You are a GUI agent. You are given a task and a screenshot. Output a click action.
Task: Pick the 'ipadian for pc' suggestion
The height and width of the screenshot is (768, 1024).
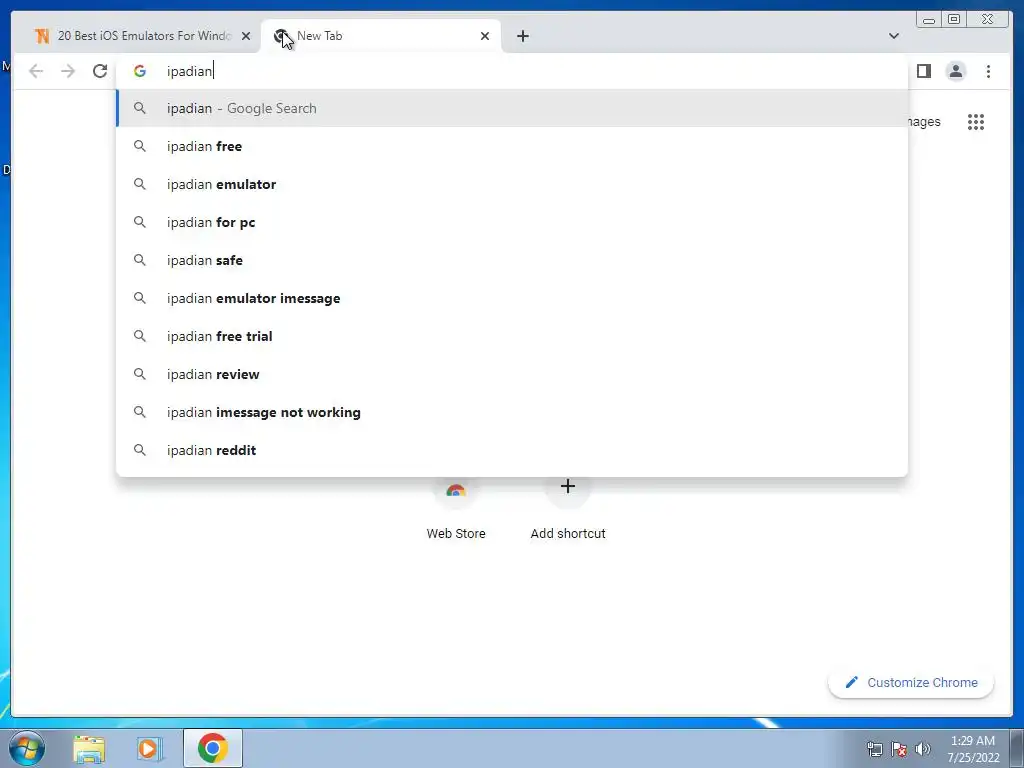[x=512, y=222]
